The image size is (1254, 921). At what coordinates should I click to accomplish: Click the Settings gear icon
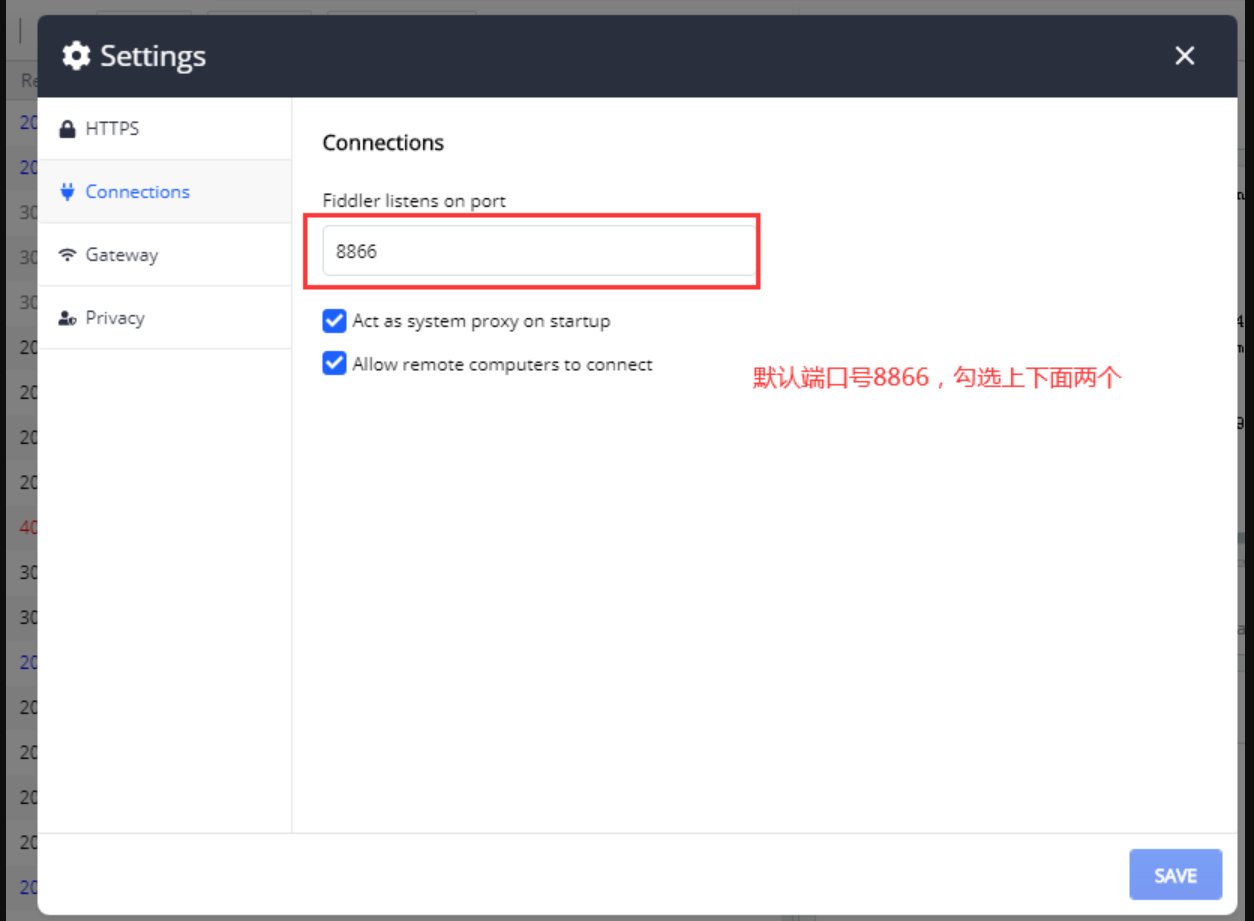[76, 56]
